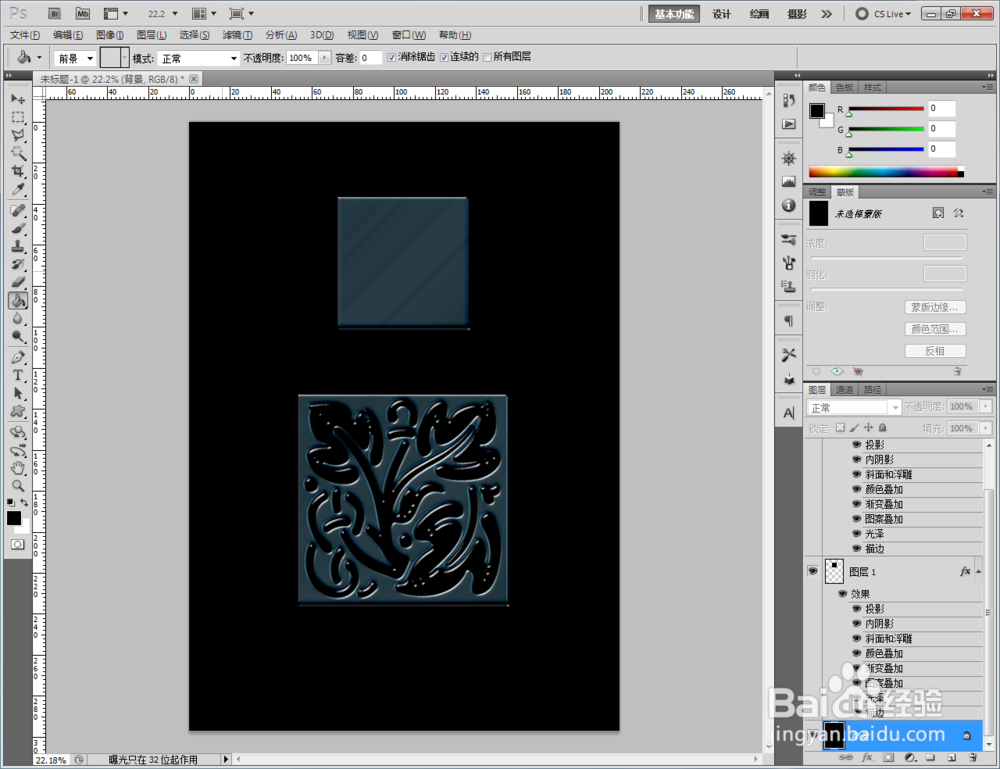Select the Hand tool
Image resolution: width=1000 pixels, height=769 pixels.
[x=18, y=469]
